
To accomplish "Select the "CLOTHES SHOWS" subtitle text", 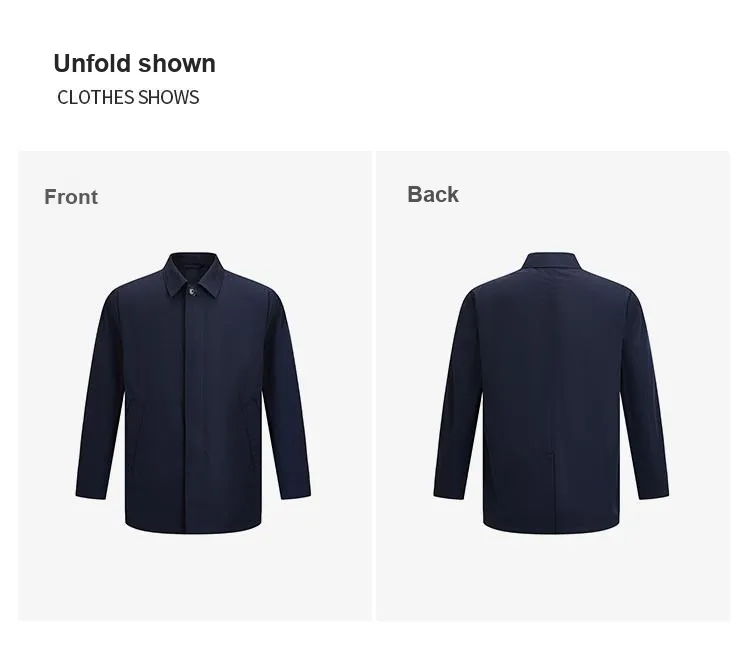I will [x=128, y=98].
